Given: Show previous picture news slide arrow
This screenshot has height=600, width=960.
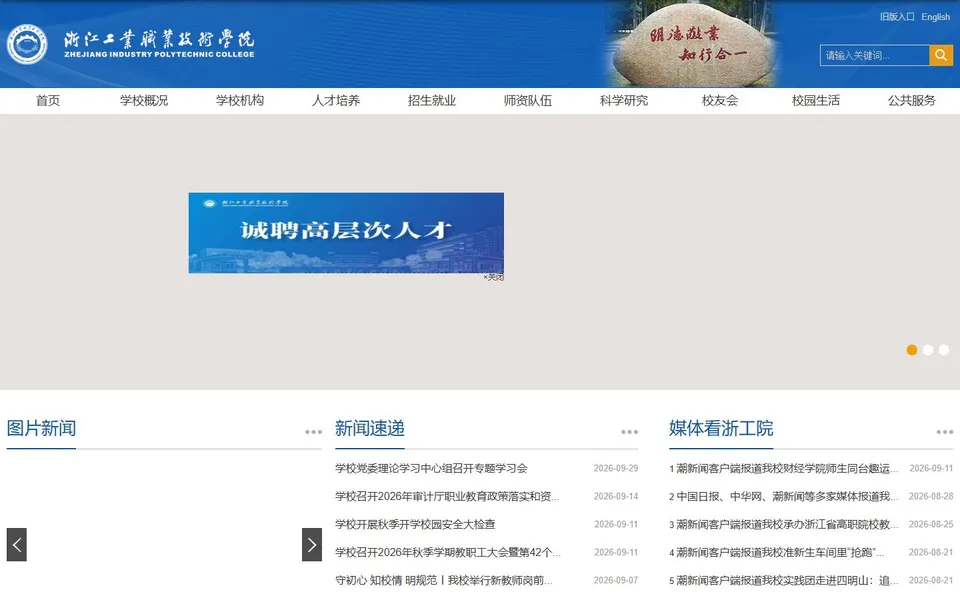Looking at the screenshot, I should (17, 544).
